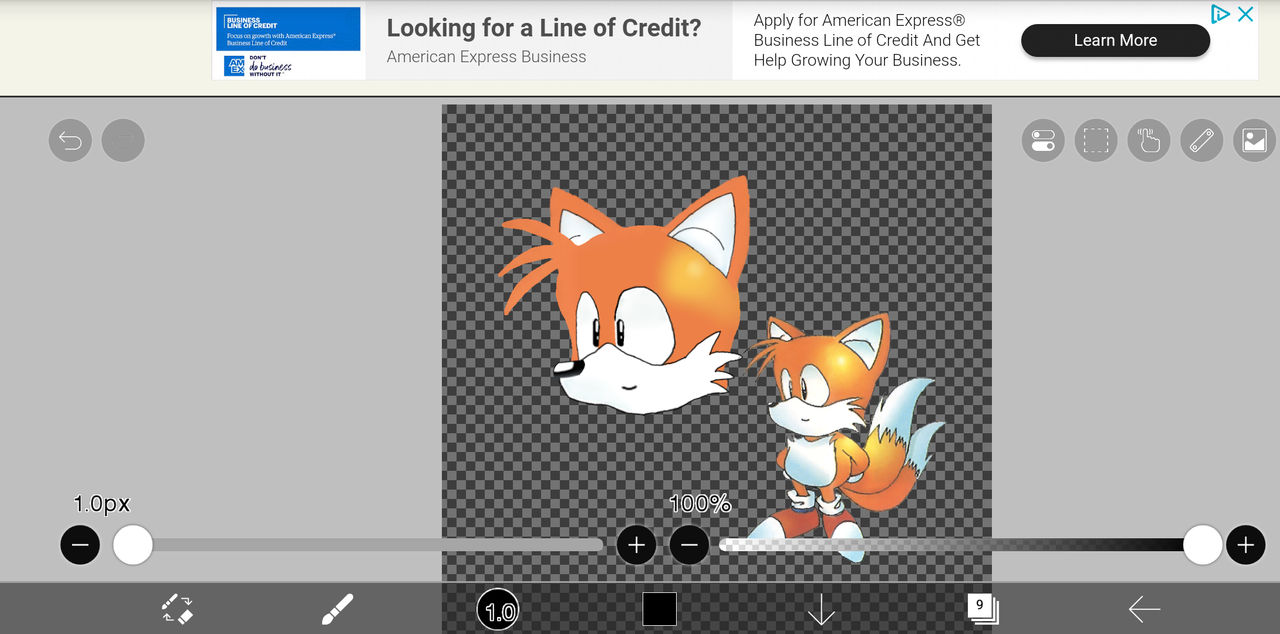
Task: Decrease brush size with the minus button
Action: [x=80, y=545]
